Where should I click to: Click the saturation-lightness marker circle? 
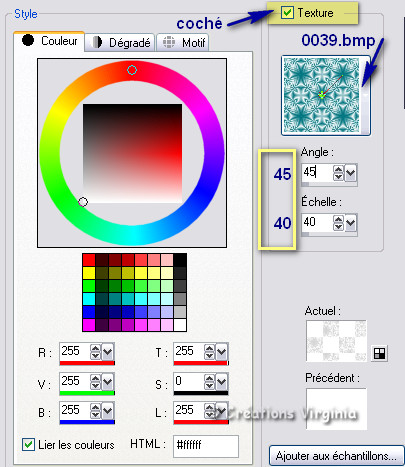point(83,202)
